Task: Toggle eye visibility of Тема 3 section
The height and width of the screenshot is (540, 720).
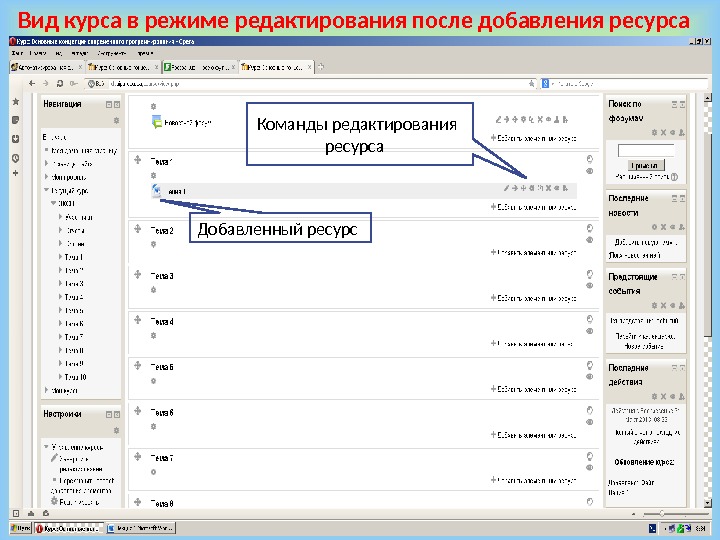Action: click(590, 286)
